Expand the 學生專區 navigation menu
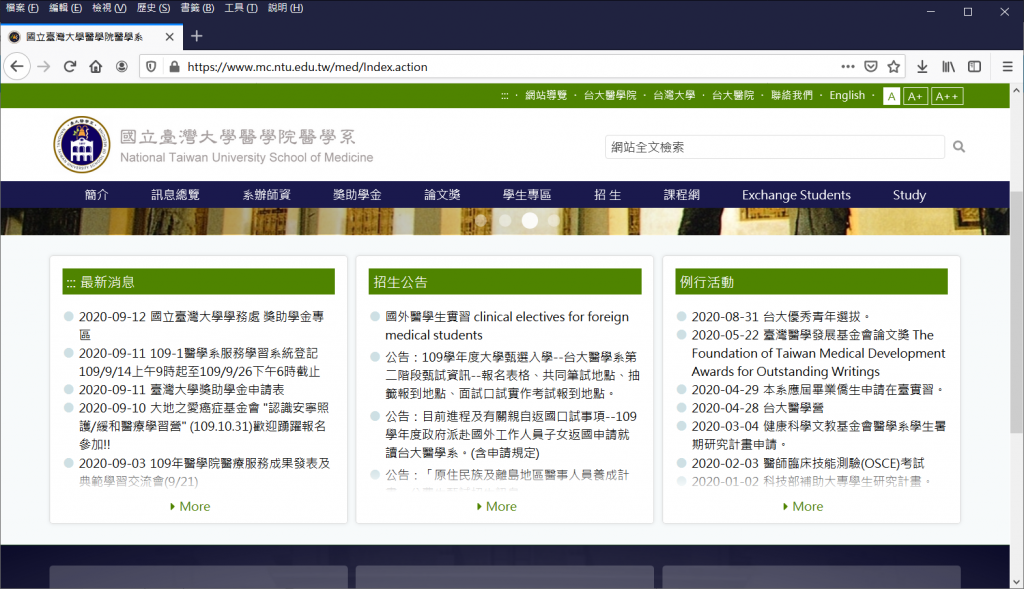Viewport: 1024px width, 589px height. pos(527,195)
